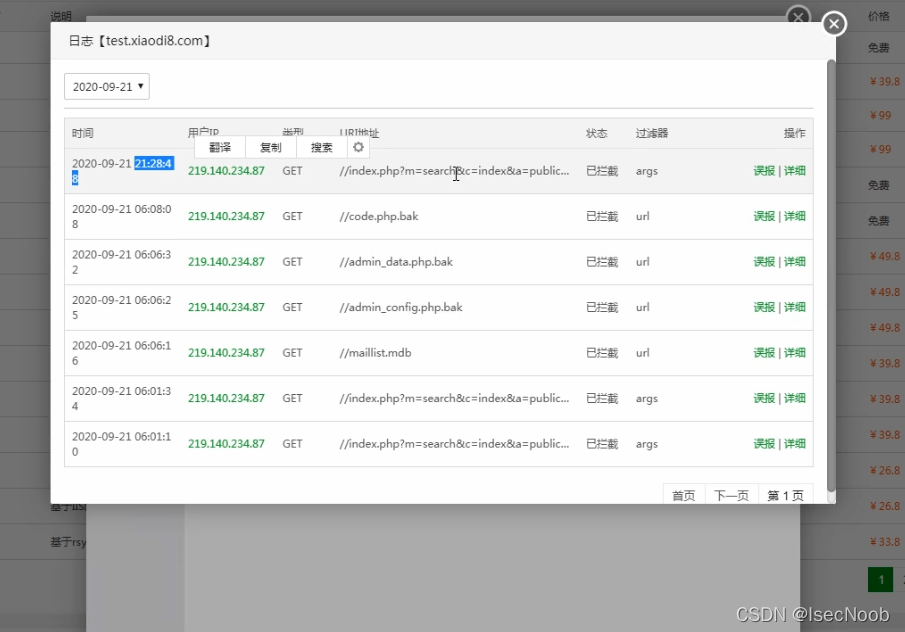Open 详细 for the 06:01:10 log entry
This screenshot has height=632, width=905.
(x=795, y=444)
